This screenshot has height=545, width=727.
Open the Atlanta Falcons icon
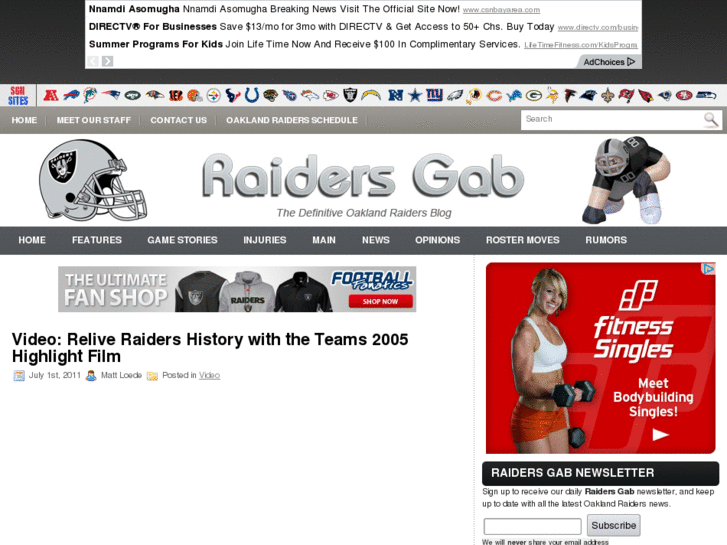570,96
